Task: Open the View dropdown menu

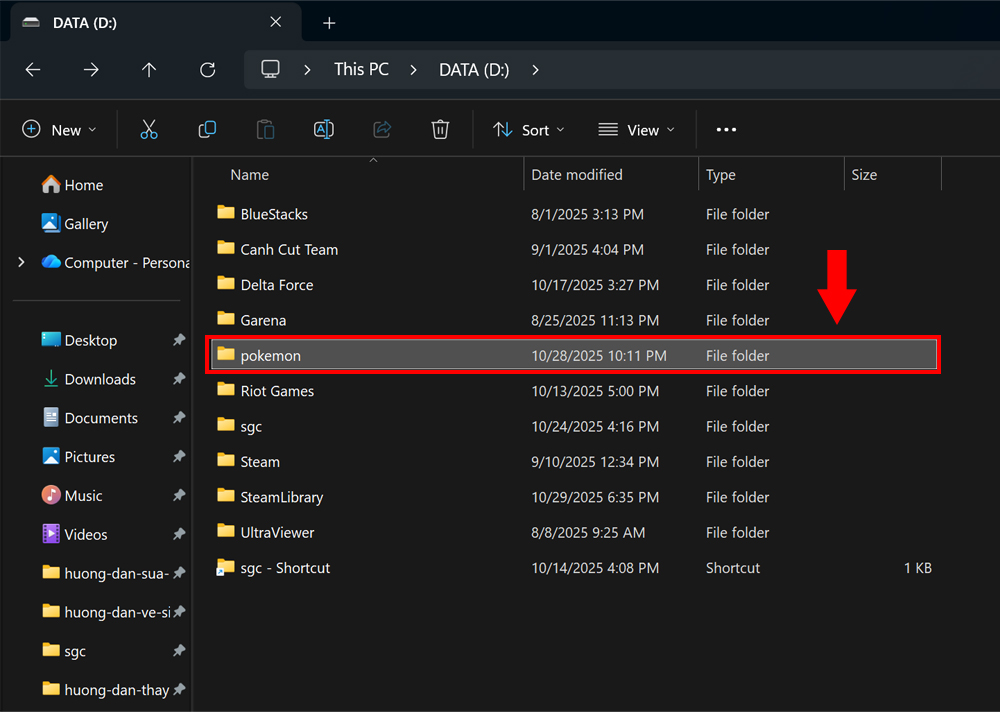Action: coord(636,130)
